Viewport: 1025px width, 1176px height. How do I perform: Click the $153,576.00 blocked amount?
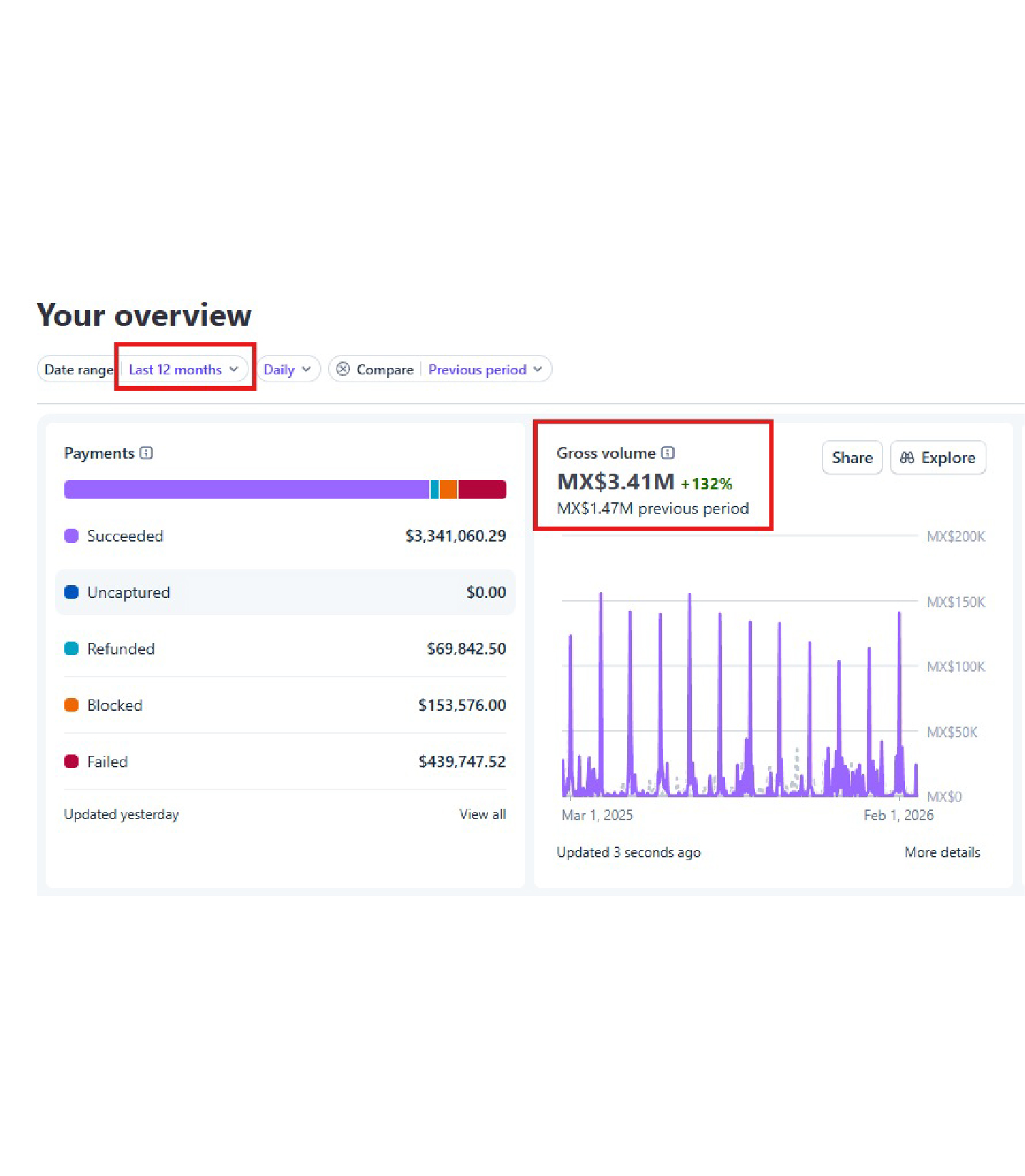click(462, 705)
